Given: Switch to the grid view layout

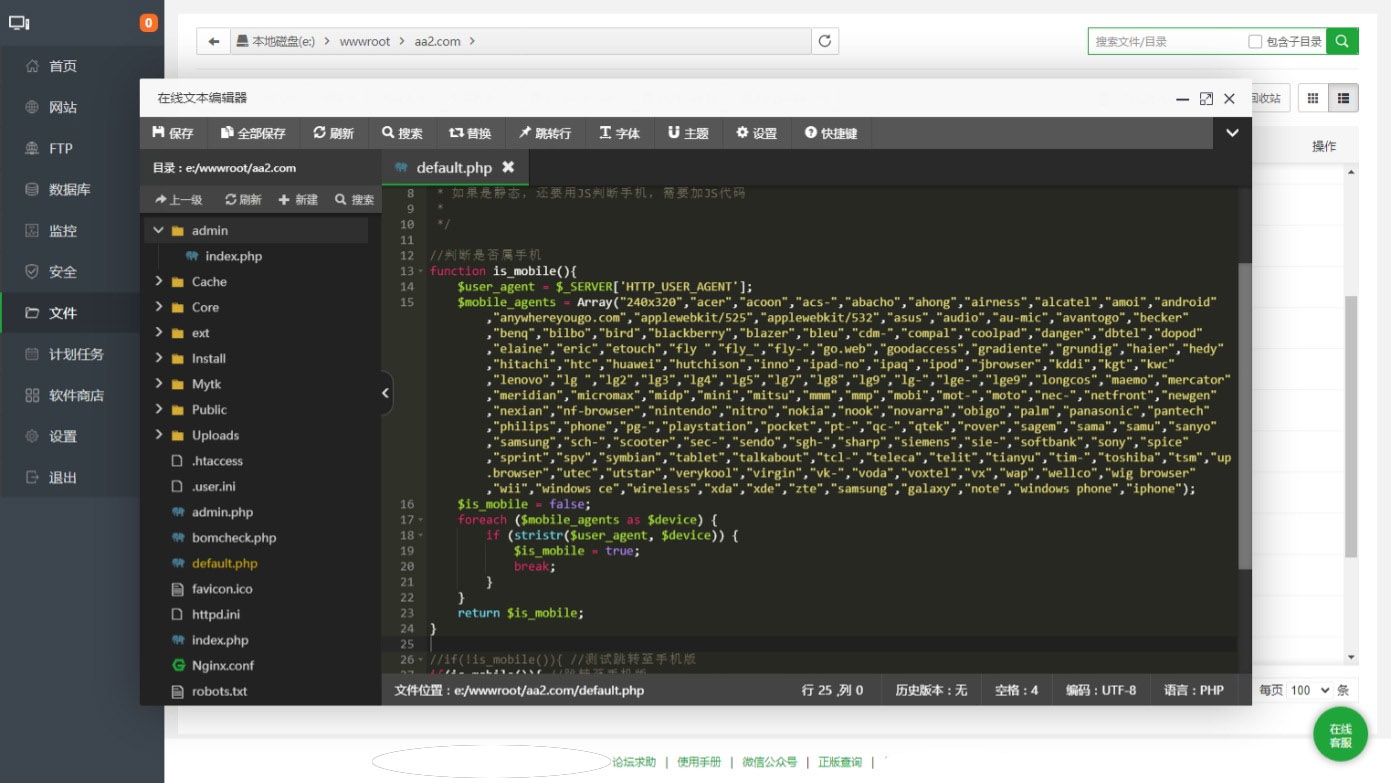Looking at the screenshot, I should coord(1313,98).
